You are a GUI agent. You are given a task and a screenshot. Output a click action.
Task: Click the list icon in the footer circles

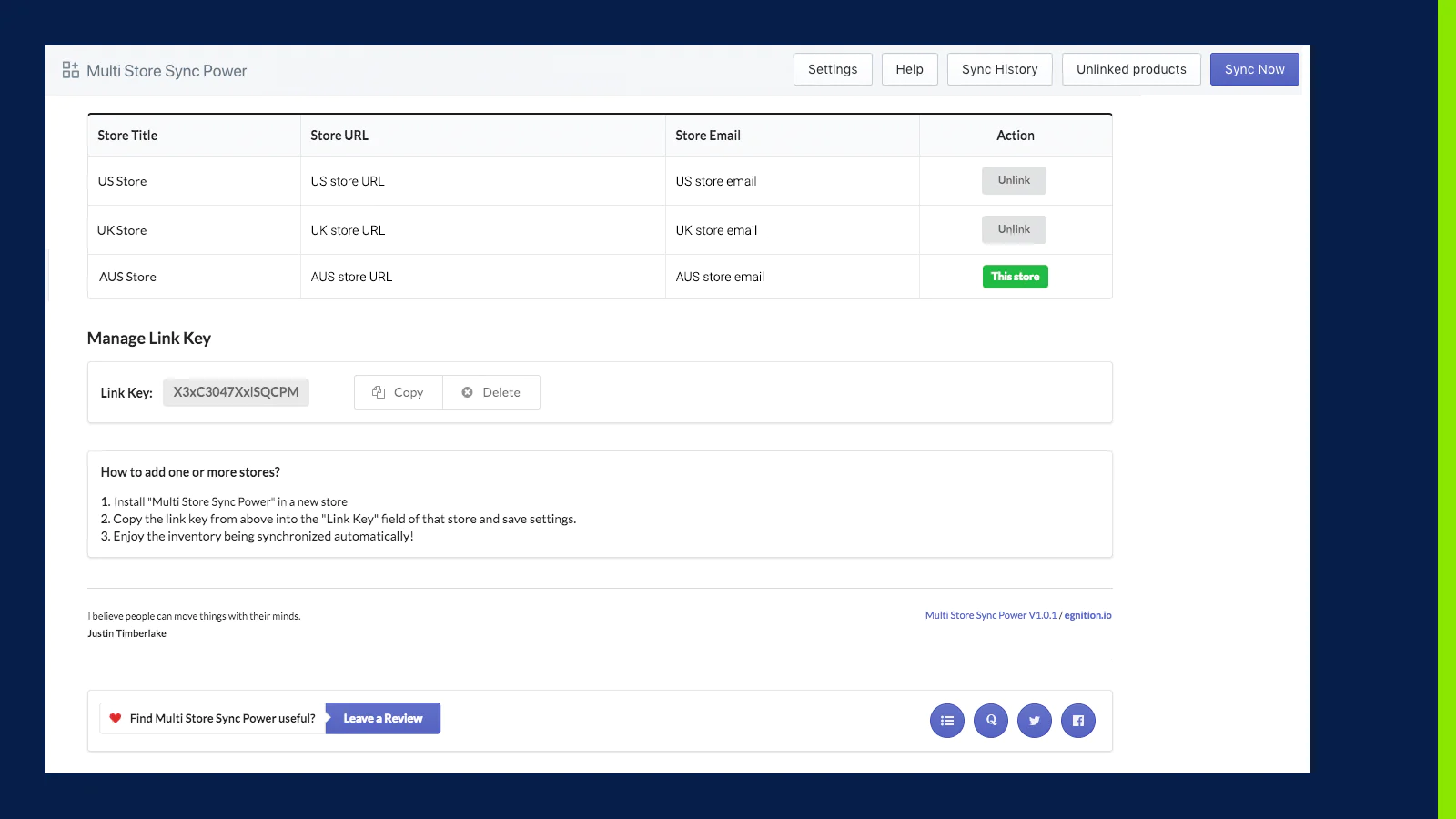[946, 720]
